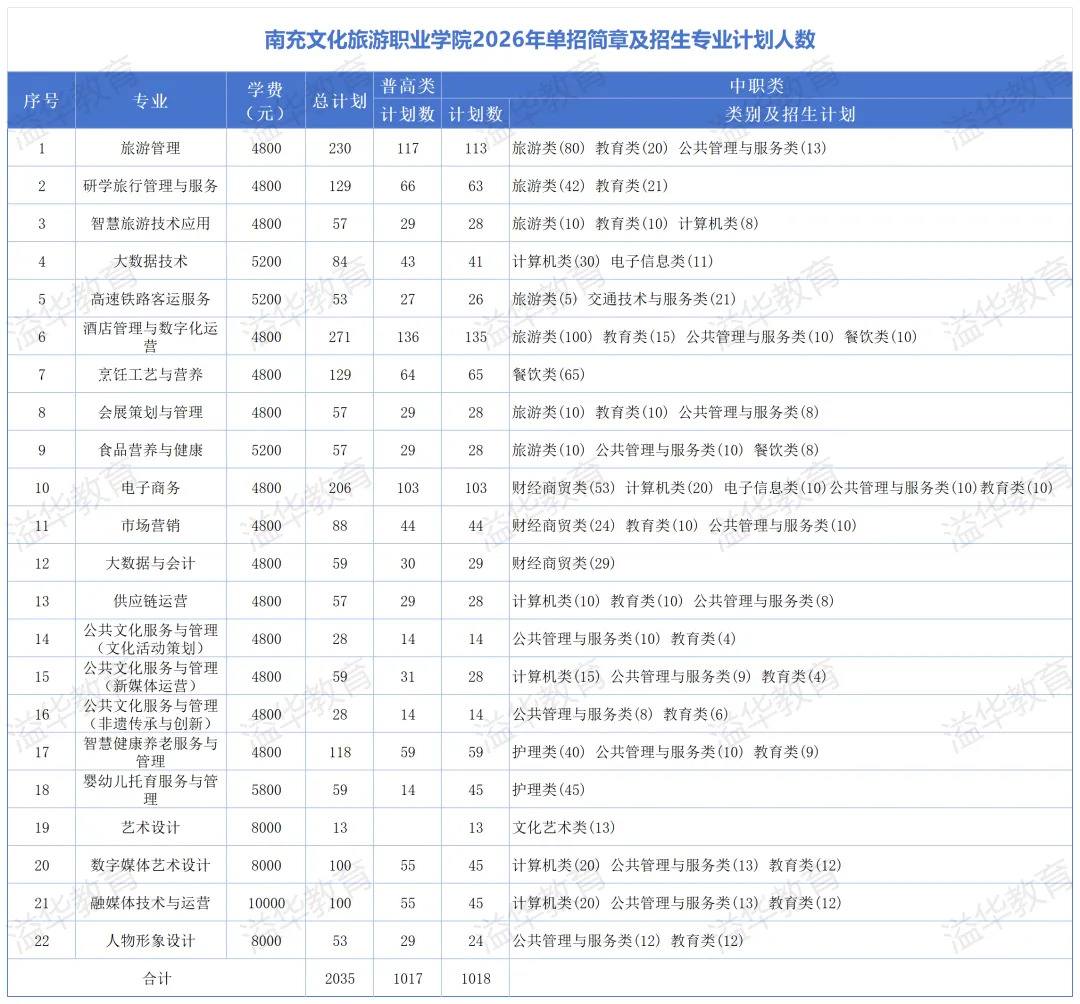
Task: Click the 电子商务 major cell
Action: (151, 488)
